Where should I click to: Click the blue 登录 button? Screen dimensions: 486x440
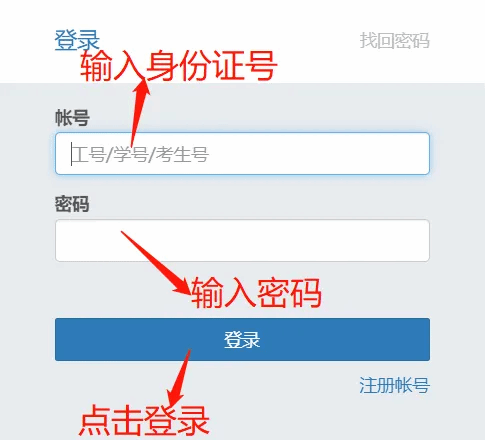click(242, 339)
